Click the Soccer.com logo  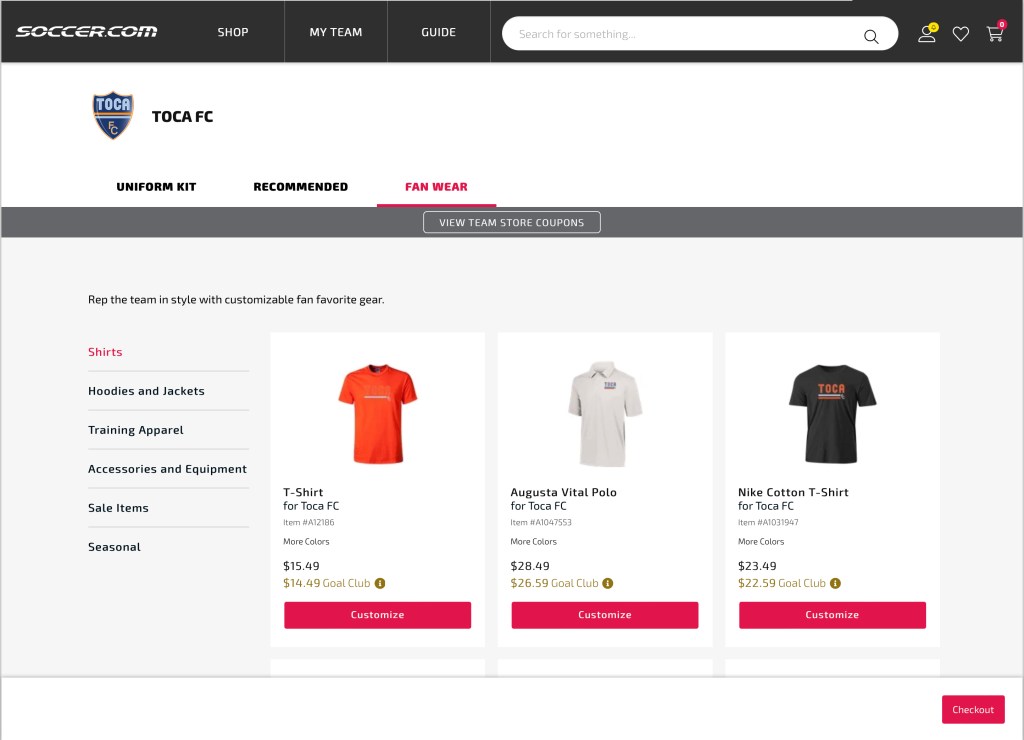coord(86,31)
